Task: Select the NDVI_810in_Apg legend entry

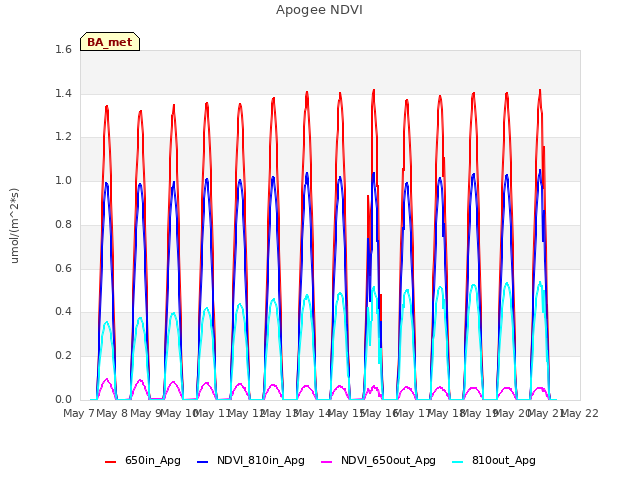Action: pyautogui.click(x=251, y=461)
